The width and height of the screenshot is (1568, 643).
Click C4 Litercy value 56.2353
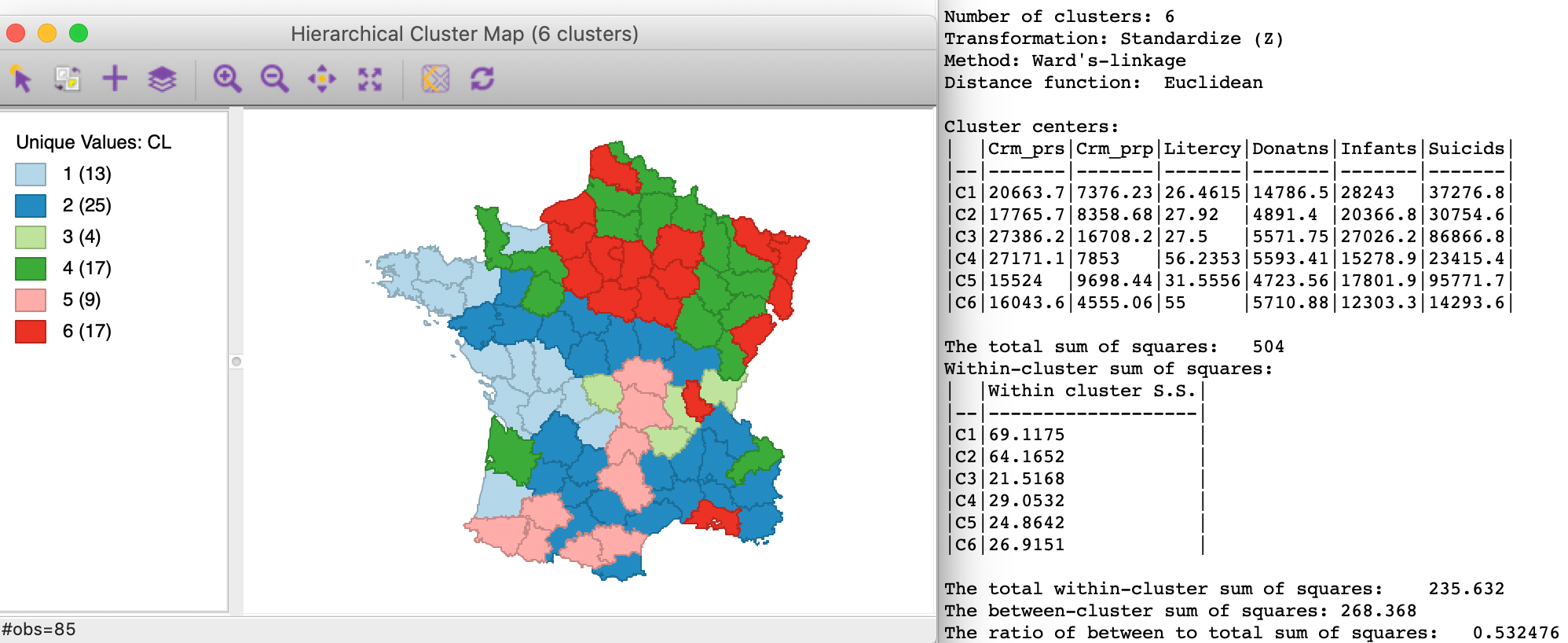(x=1202, y=259)
